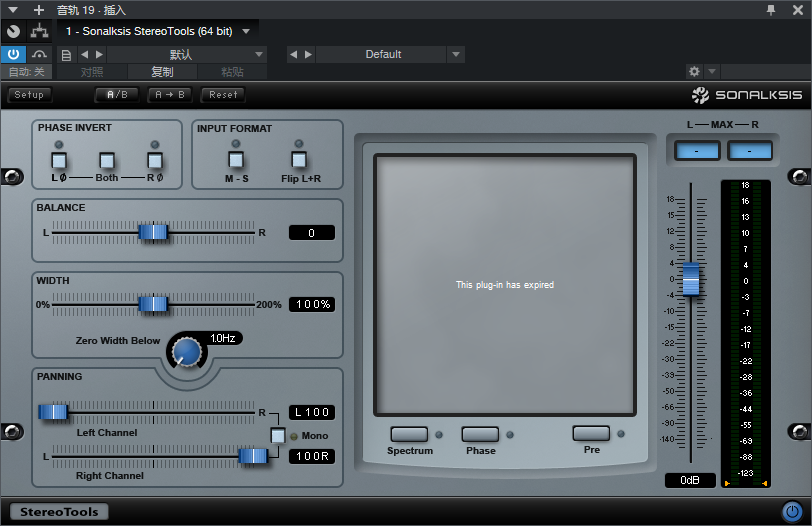Expand the Sonalksis StereoTools plugin selector
The image size is (812, 526).
point(246,32)
